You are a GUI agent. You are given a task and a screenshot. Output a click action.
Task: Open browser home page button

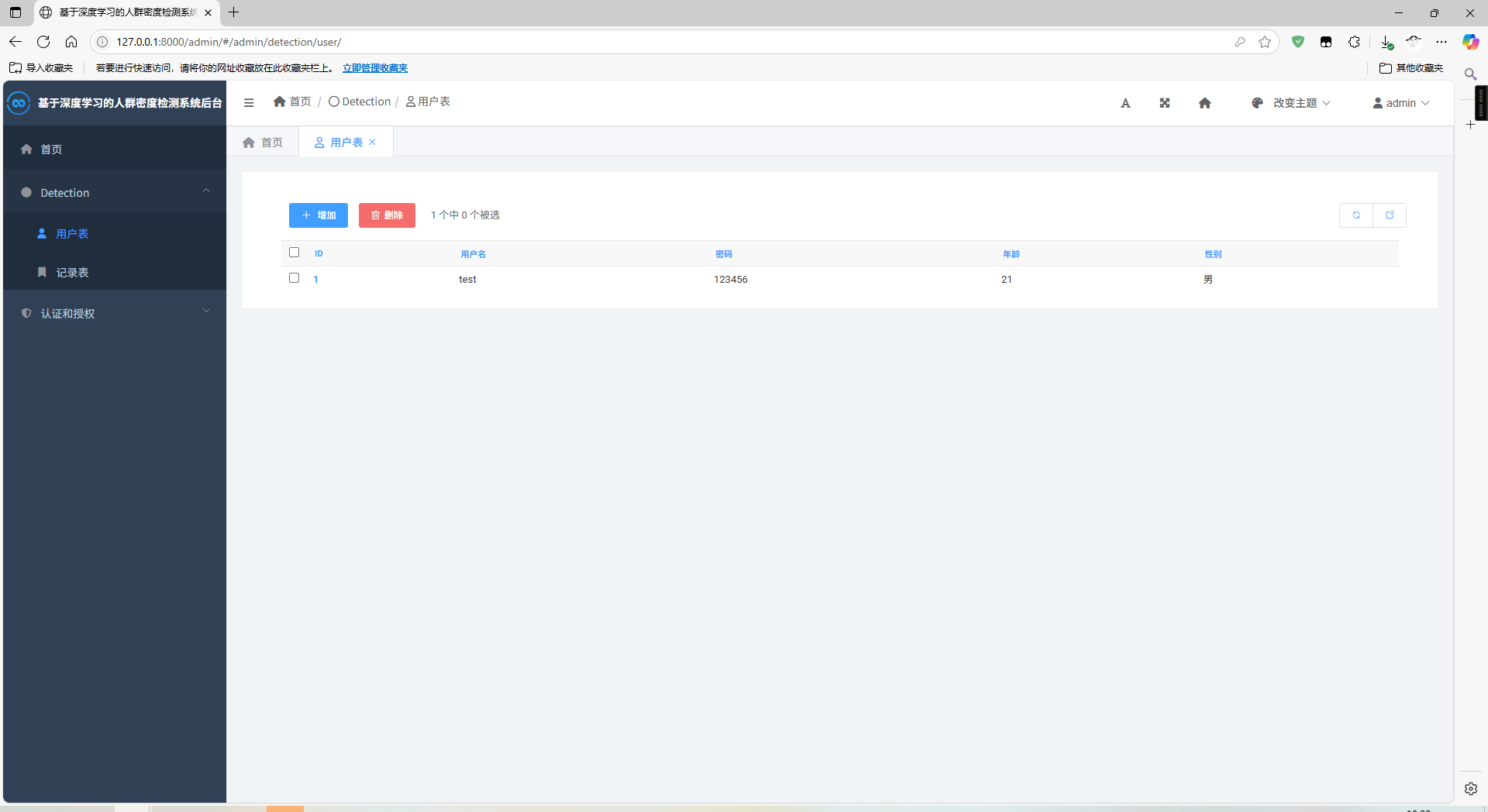tap(71, 42)
